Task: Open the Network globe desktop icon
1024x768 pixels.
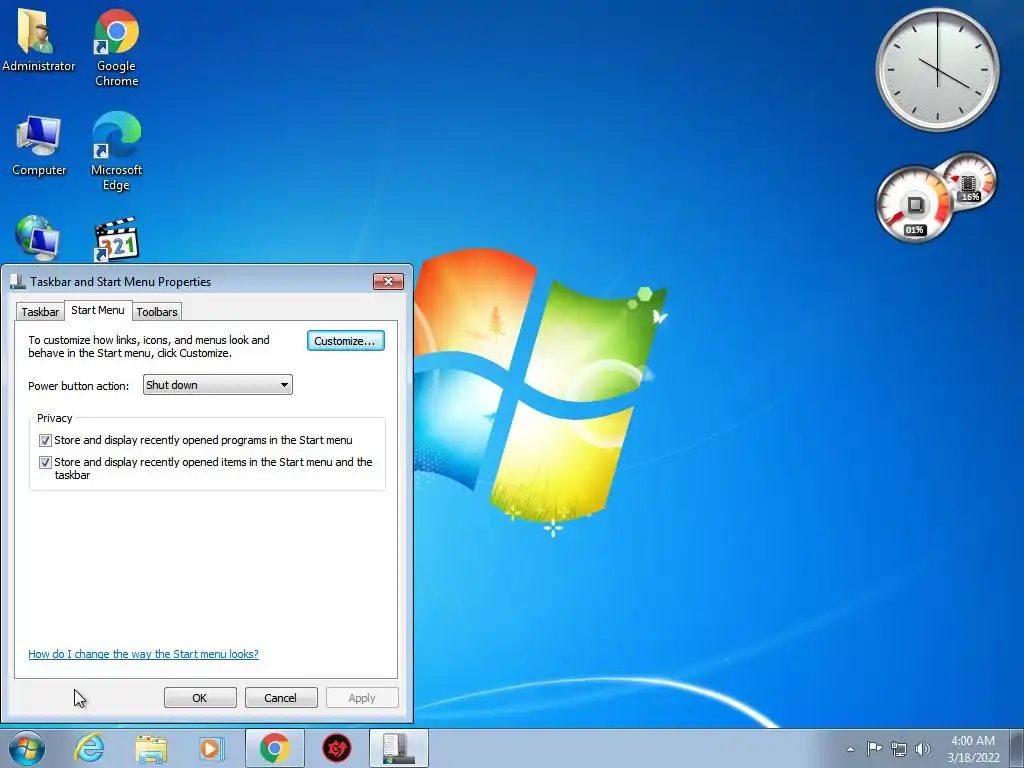Action: click(x=37, y=238)
